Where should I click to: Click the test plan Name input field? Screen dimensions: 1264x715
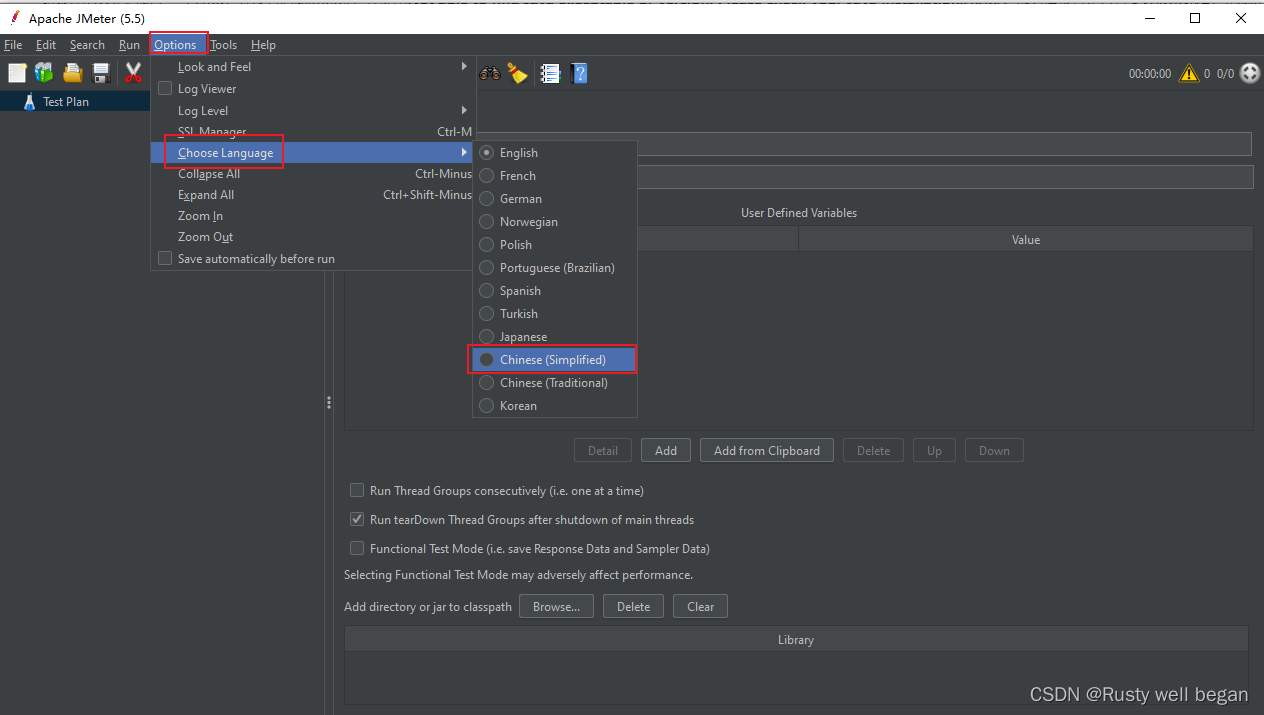point(865,144)
